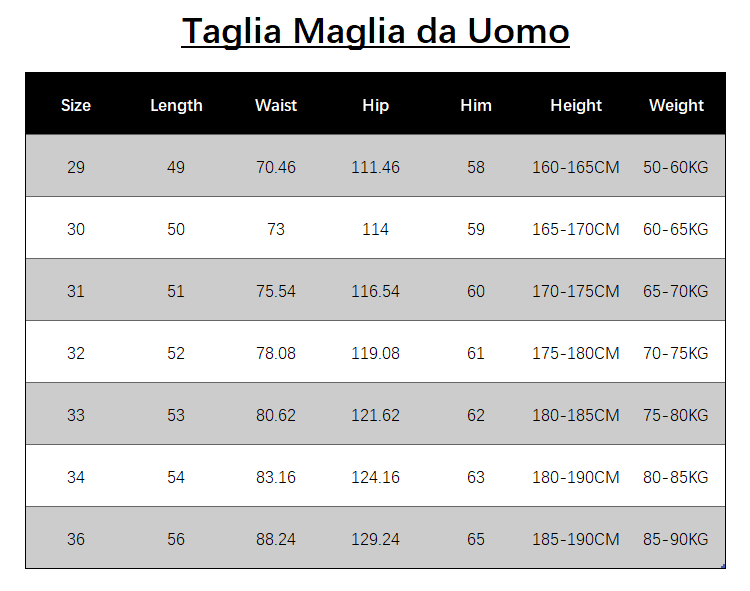Click the title 'Taglia Maglia da Uomo'
The image size is (750, 591).
coord(375,31)
